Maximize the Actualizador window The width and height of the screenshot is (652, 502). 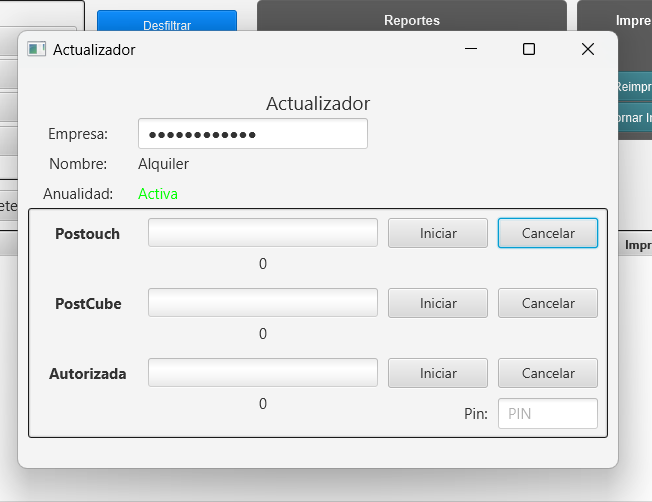(529, 49)
